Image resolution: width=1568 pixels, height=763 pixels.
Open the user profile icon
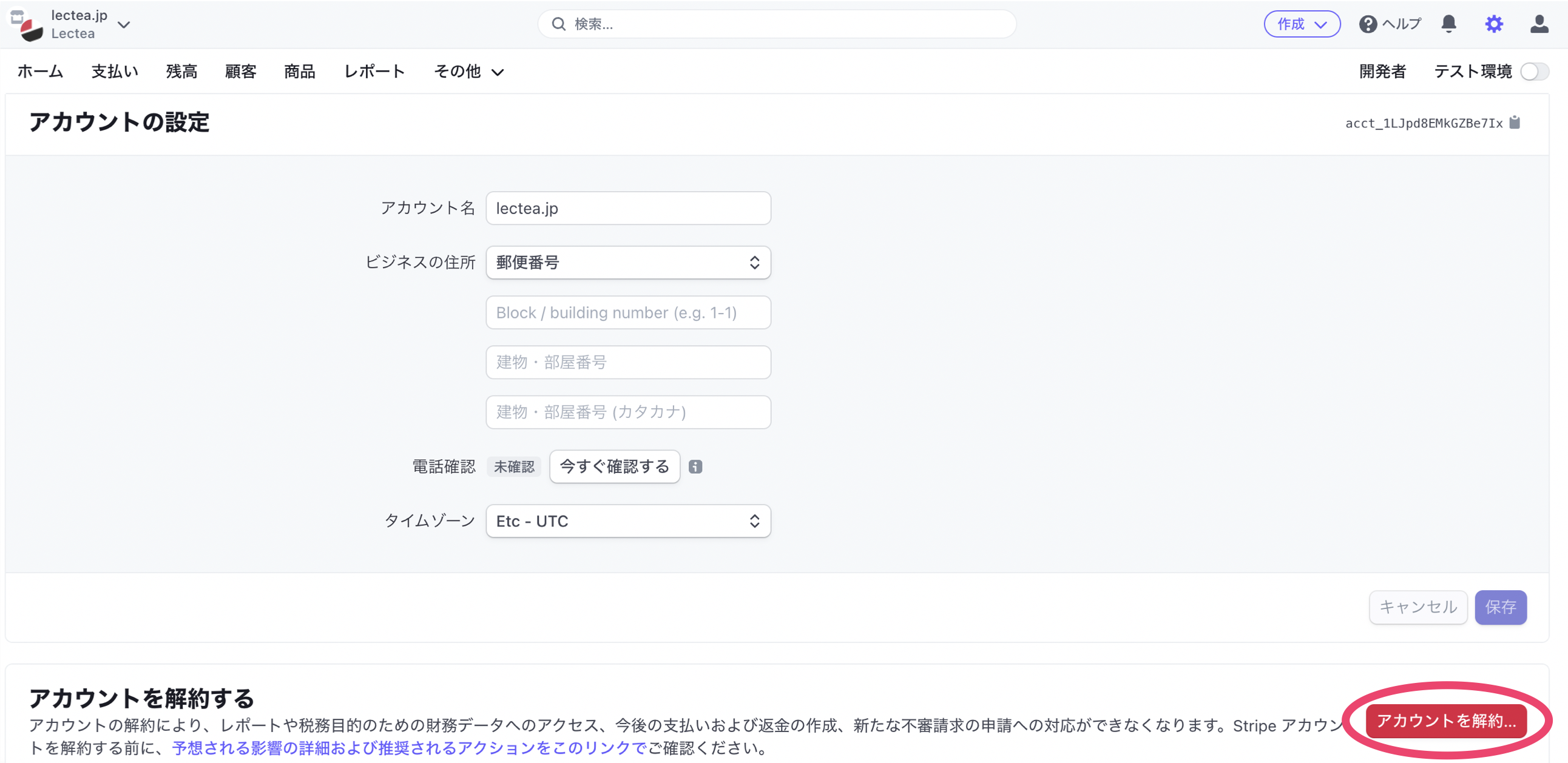tap(1539, 24)
